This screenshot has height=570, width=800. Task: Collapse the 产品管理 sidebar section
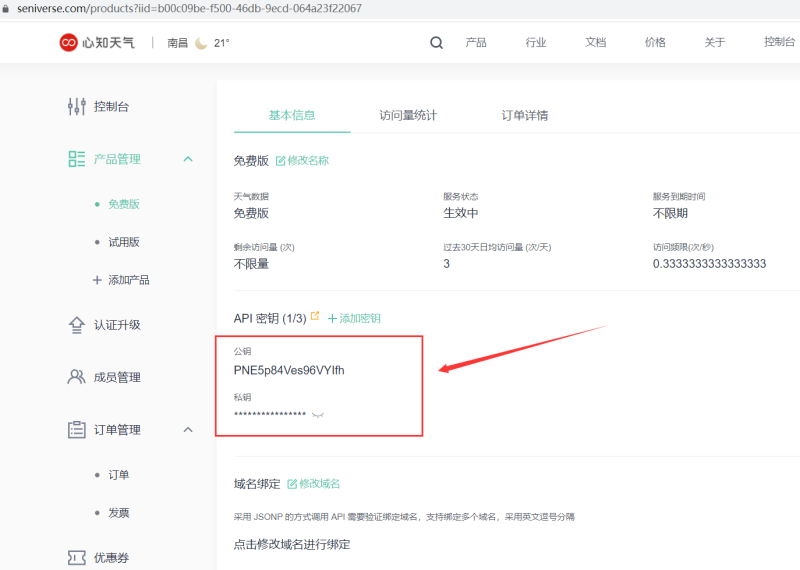click(x=188, y=159)
